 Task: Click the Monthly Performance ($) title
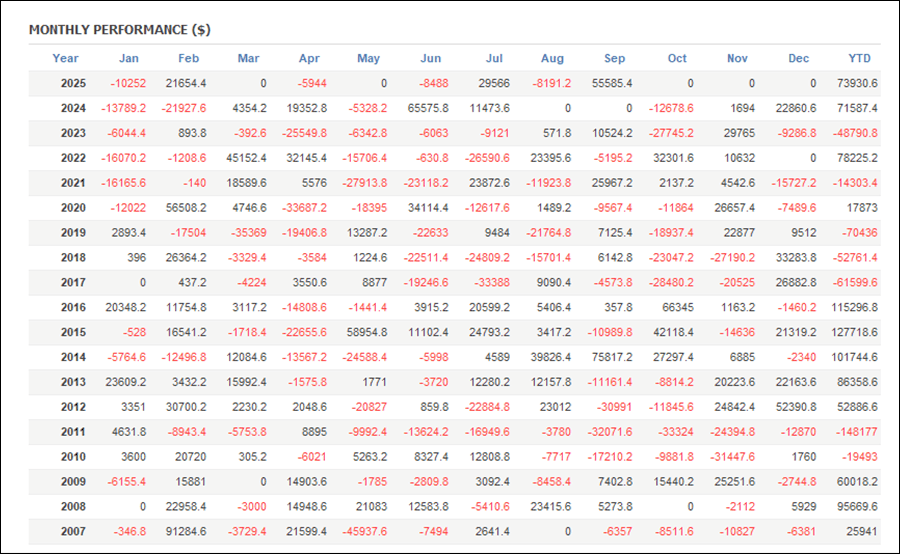[x=119, y=30]
